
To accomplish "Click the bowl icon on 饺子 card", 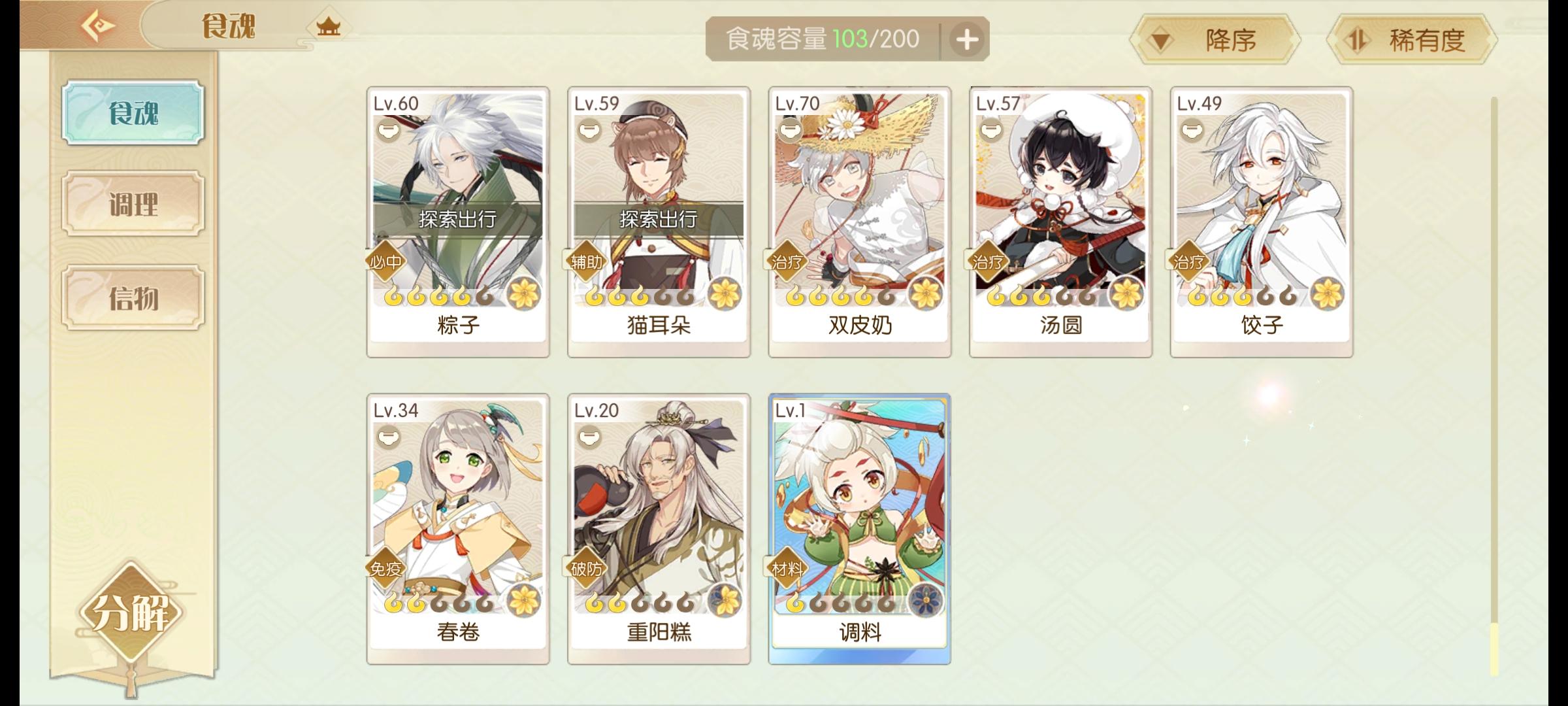I will tap(1192, 131).
